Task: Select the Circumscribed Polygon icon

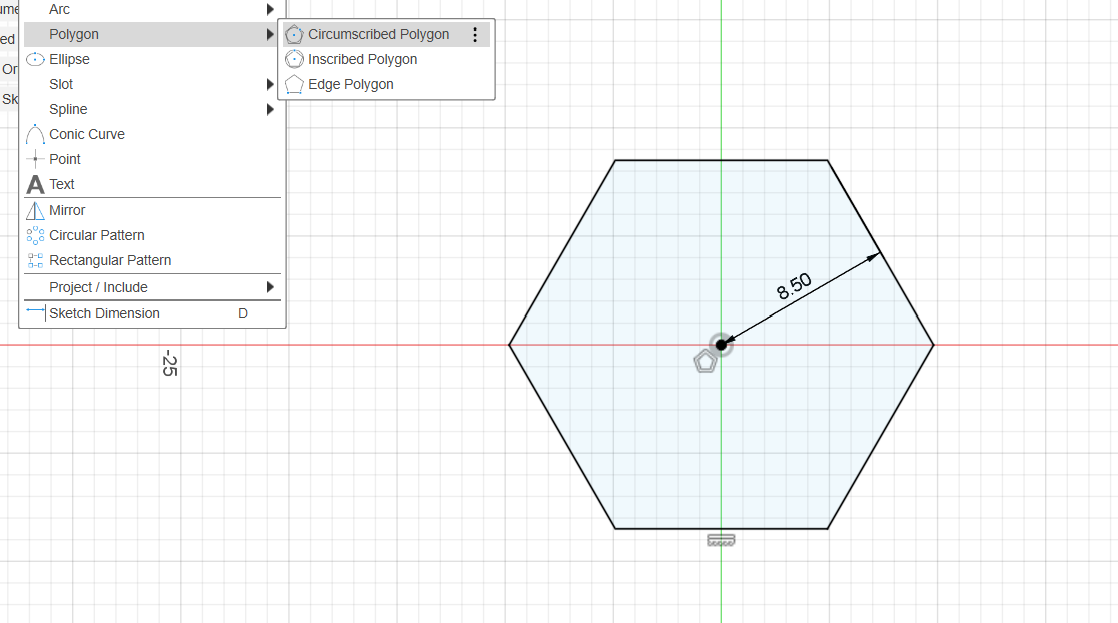Action: click(x=294, y=34)
